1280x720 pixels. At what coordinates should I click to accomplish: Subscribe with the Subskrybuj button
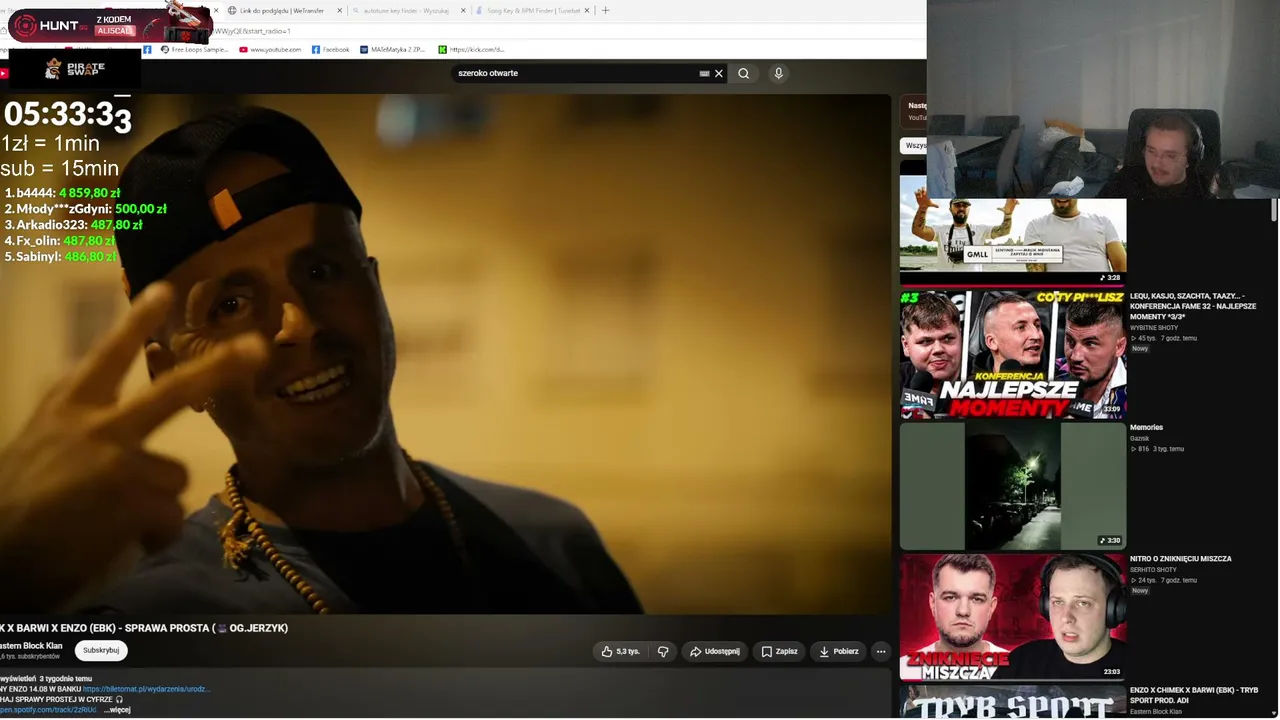tap(101, 650)
